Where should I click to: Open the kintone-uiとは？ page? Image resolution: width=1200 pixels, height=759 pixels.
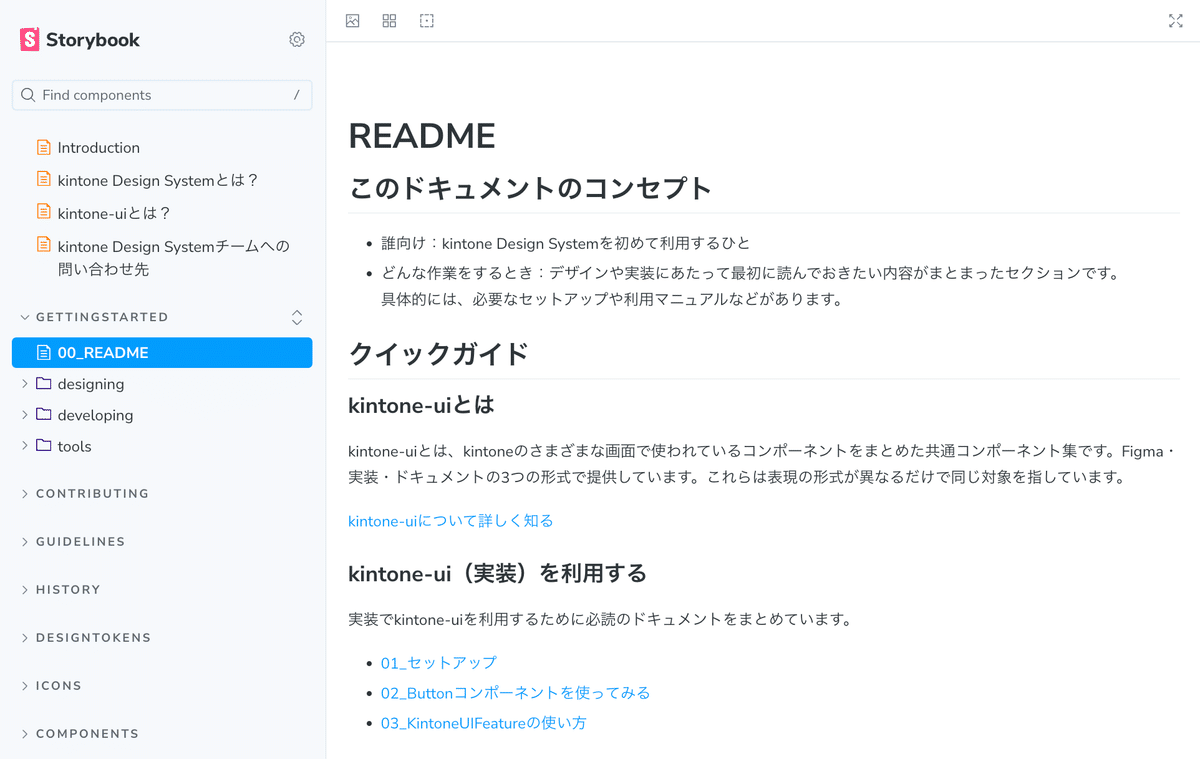(x=115, y=213)
